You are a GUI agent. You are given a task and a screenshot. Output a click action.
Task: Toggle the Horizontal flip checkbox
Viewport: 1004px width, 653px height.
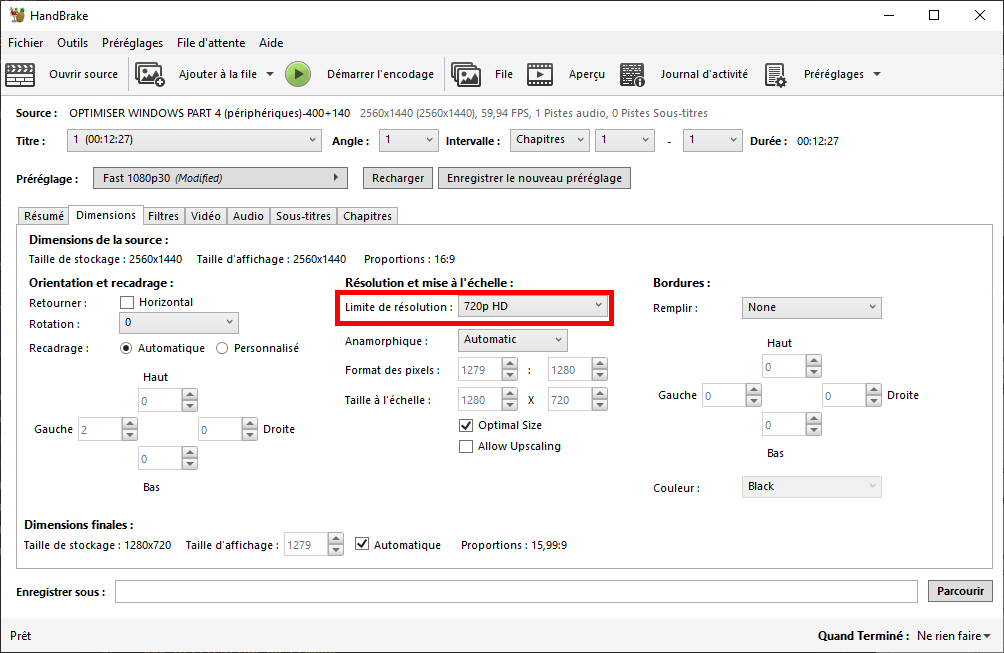tap(127, 302)
